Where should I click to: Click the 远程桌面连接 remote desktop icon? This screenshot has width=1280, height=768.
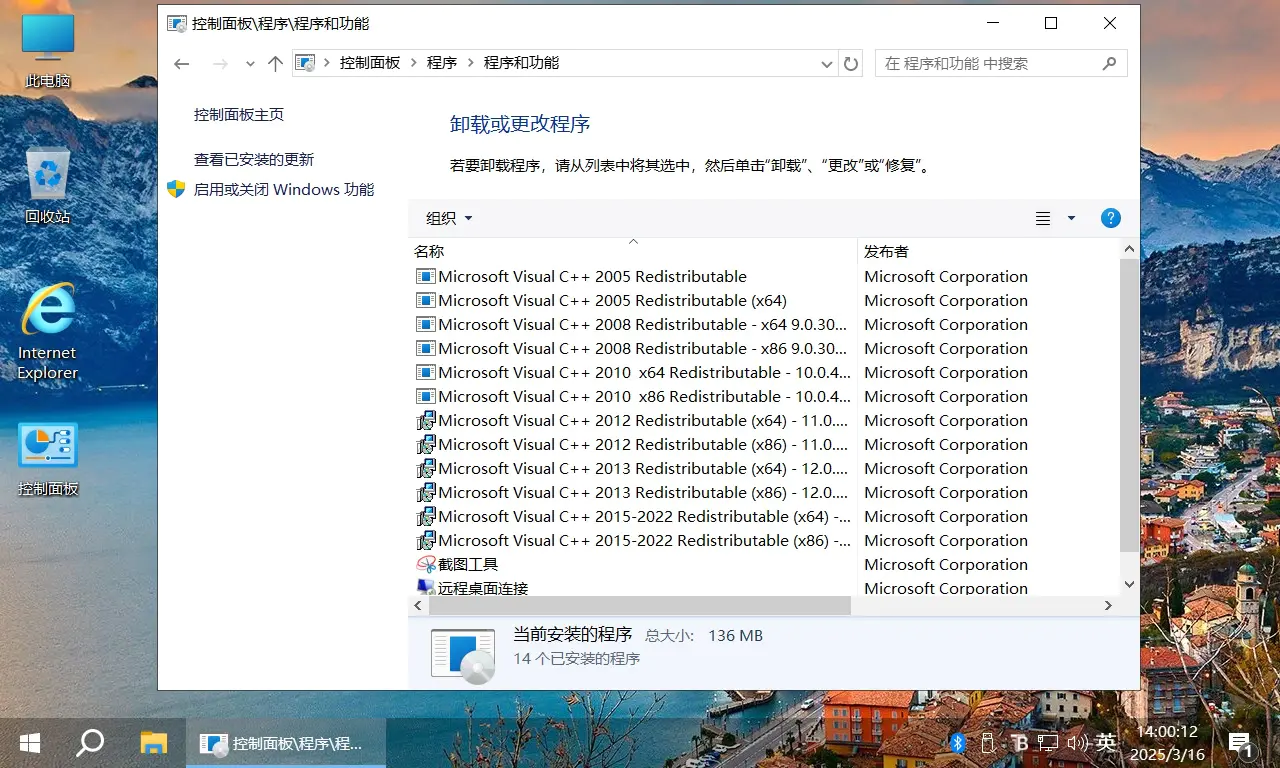pyautogui.click(x=426, y=587)
